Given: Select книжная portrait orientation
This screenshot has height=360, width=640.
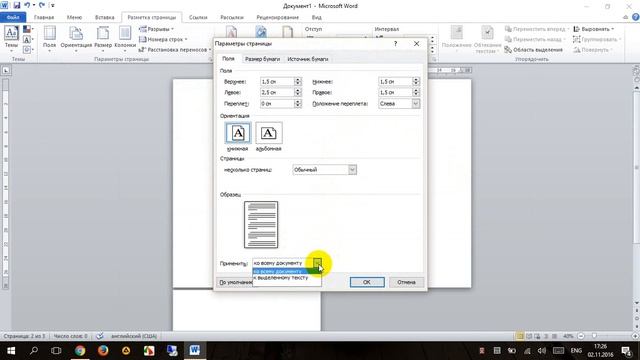Looking at the screenshot, I should [238, 136].
